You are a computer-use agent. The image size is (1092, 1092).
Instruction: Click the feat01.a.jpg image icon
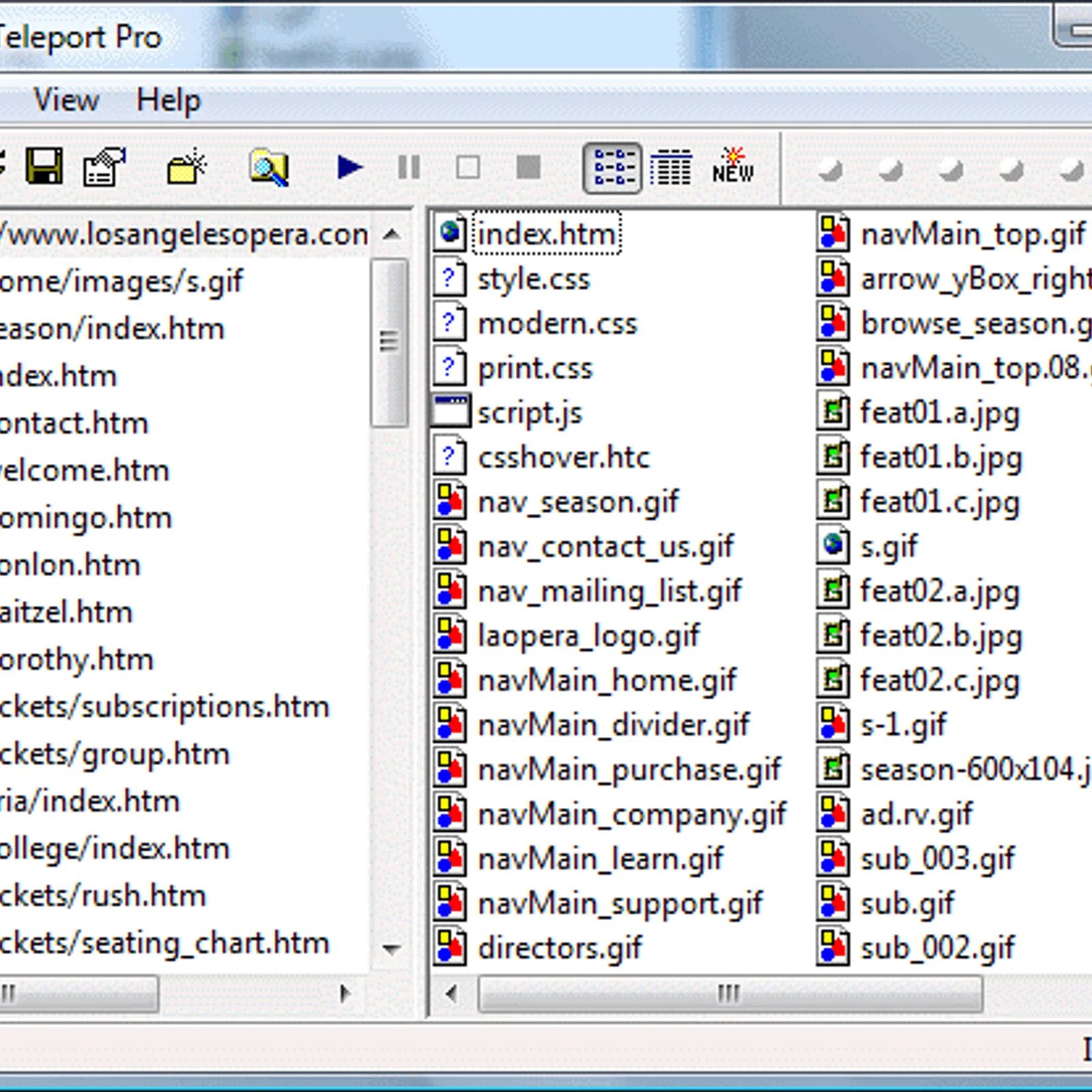[x=833, y=412]
